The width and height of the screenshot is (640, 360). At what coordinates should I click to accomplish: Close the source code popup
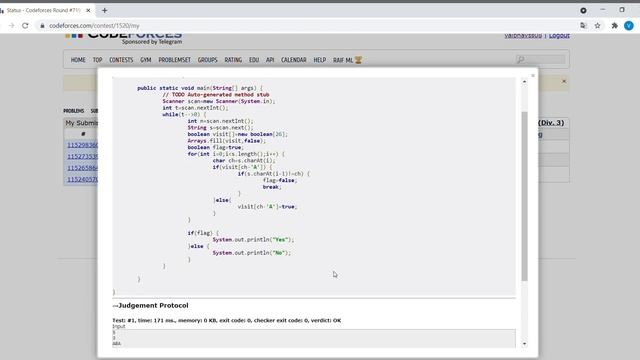pos(533,76)
